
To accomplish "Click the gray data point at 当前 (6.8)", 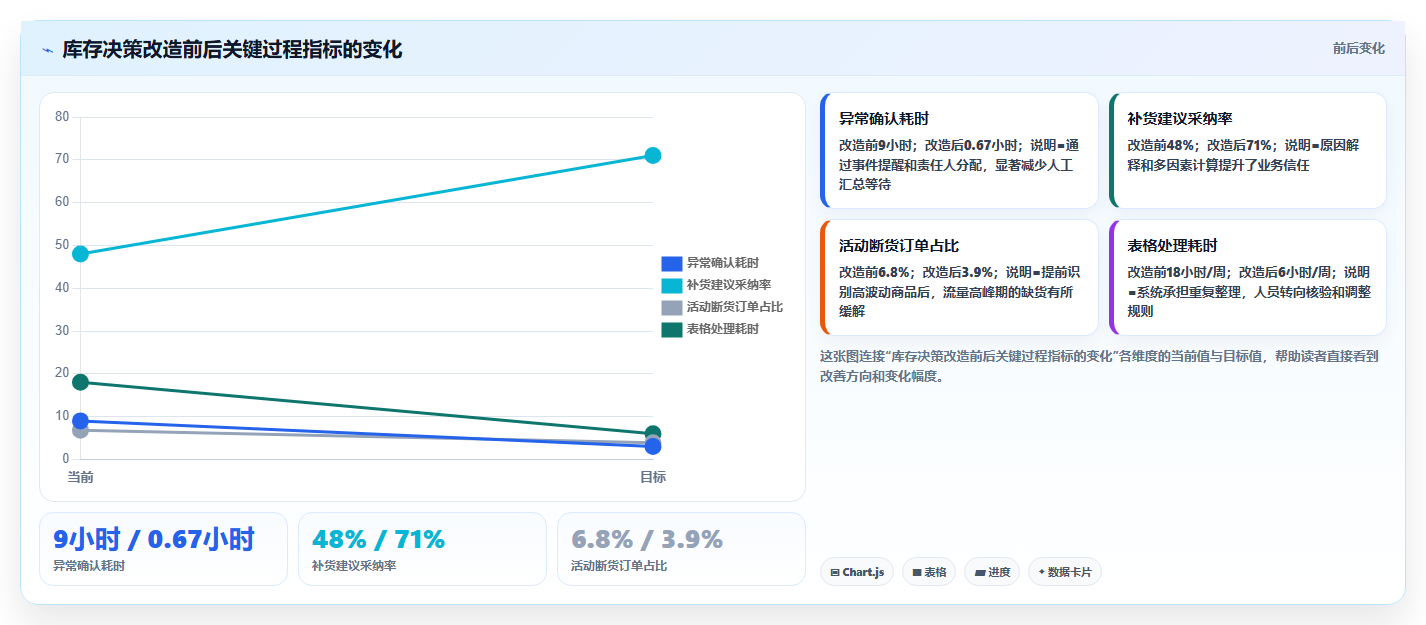I will (x=81, y=430).
